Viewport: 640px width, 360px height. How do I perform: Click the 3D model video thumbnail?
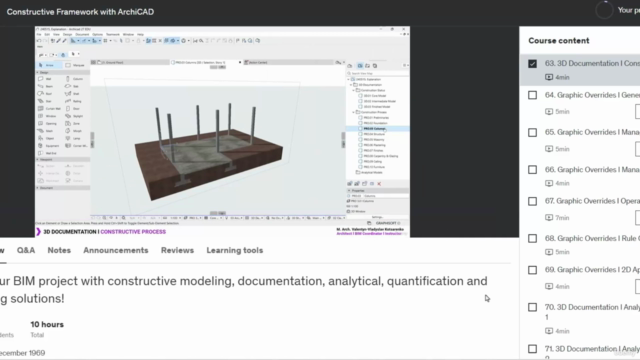coord(222,131)
